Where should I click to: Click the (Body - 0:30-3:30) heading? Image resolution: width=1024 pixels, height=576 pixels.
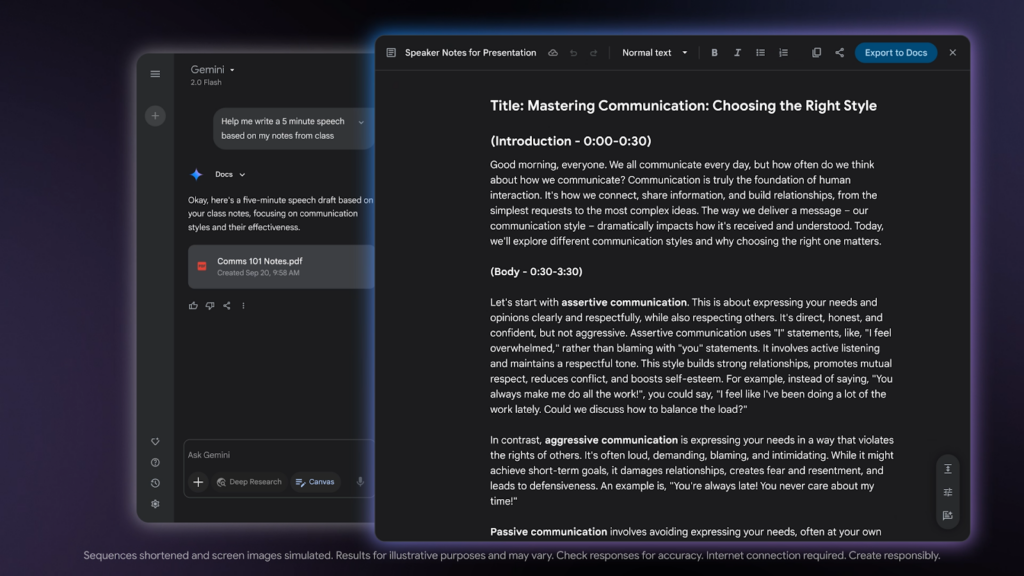536,272
